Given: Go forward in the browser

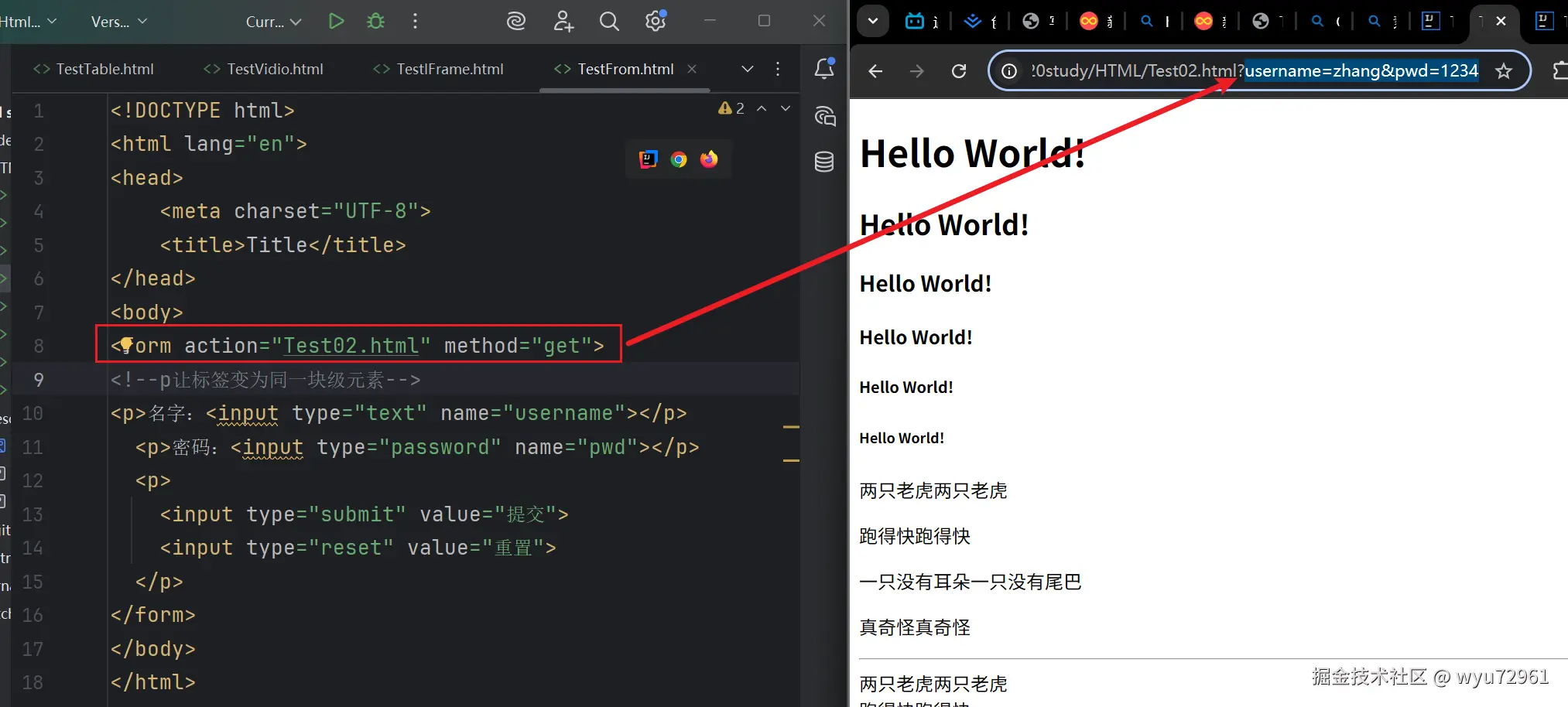Looking at the screenshot, I should point(917,71).
